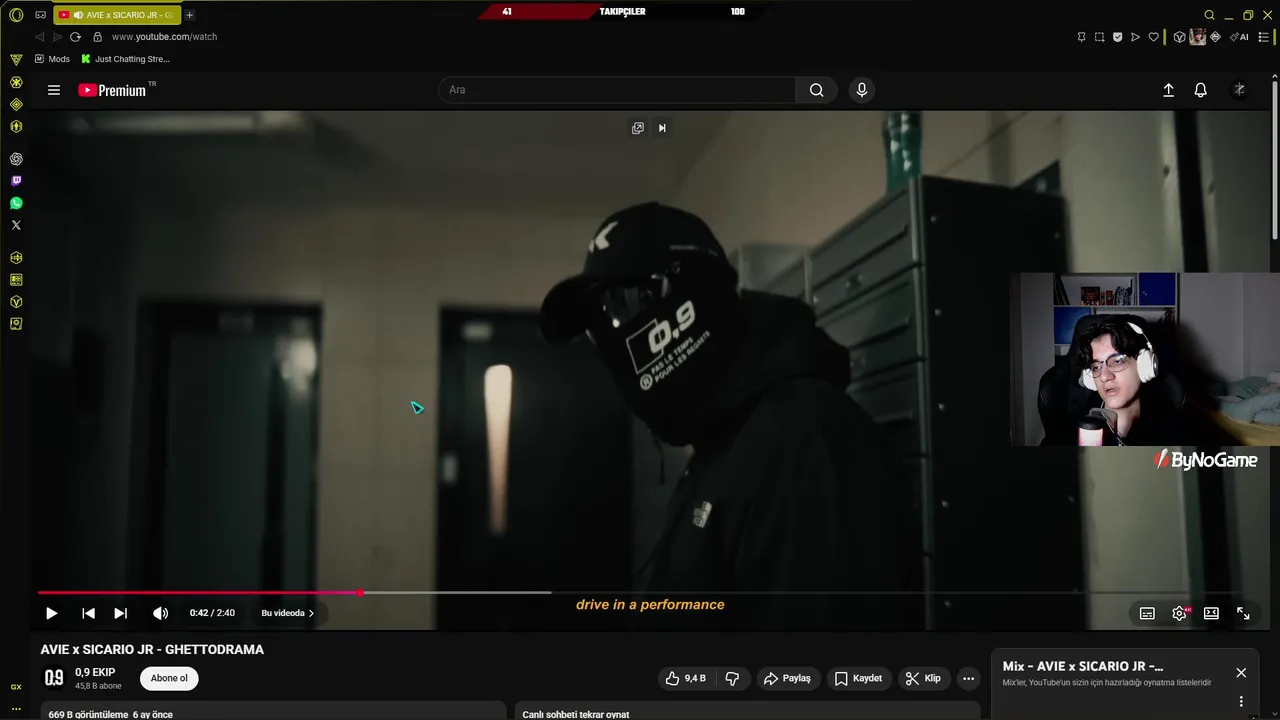The height and width of the screenshot is (720, 1280).
Task: Add page to bookmarks heart icon
Action: point(1153,37)
